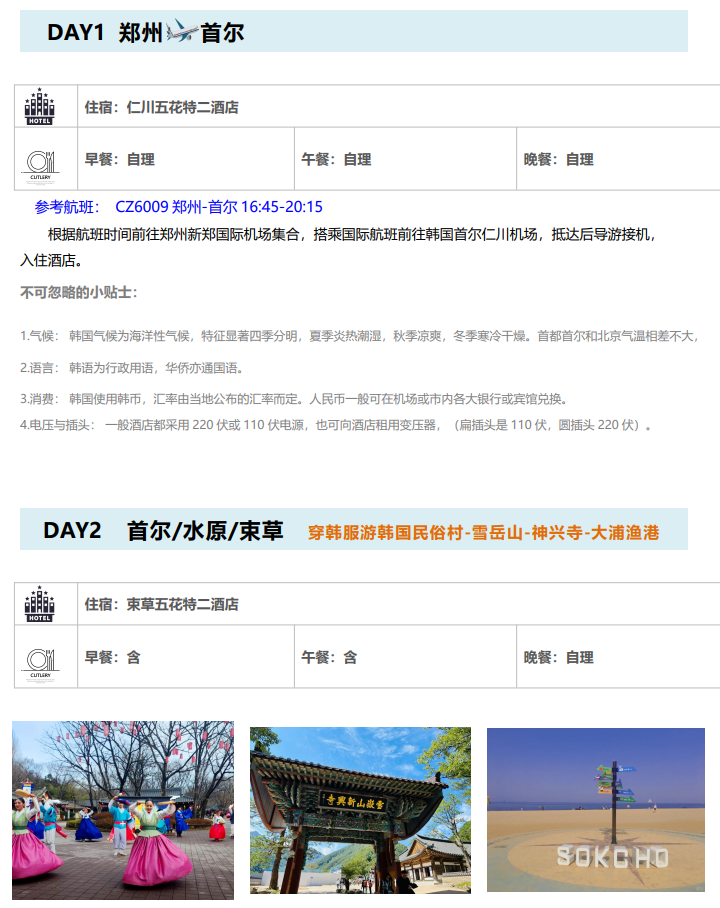720x908 pixels.
Task: Click the cutlery icon in DAY1 table
Action: click(x=40, y=161)
